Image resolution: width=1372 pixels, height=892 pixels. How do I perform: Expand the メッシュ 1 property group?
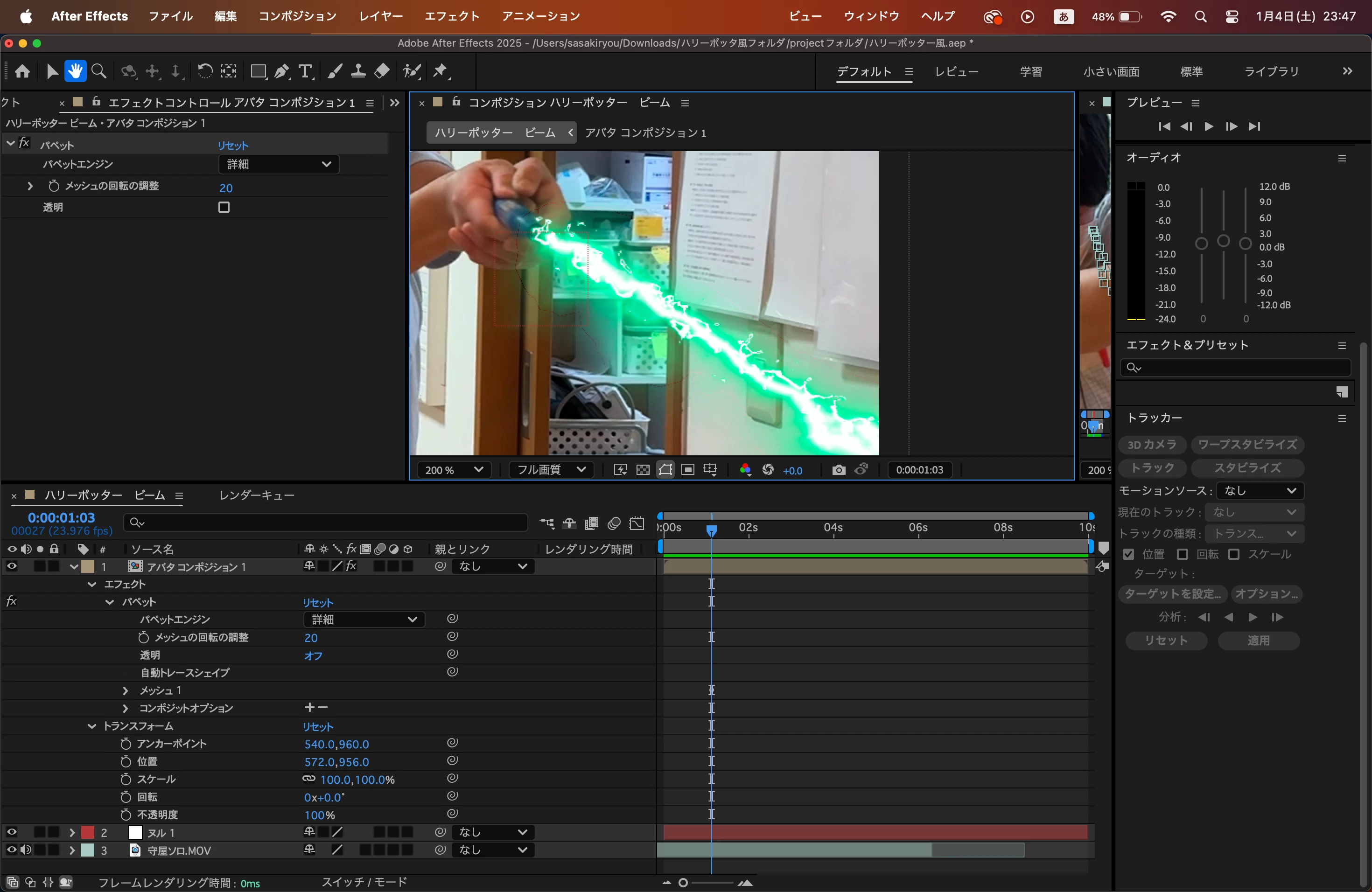click(125, 690)
